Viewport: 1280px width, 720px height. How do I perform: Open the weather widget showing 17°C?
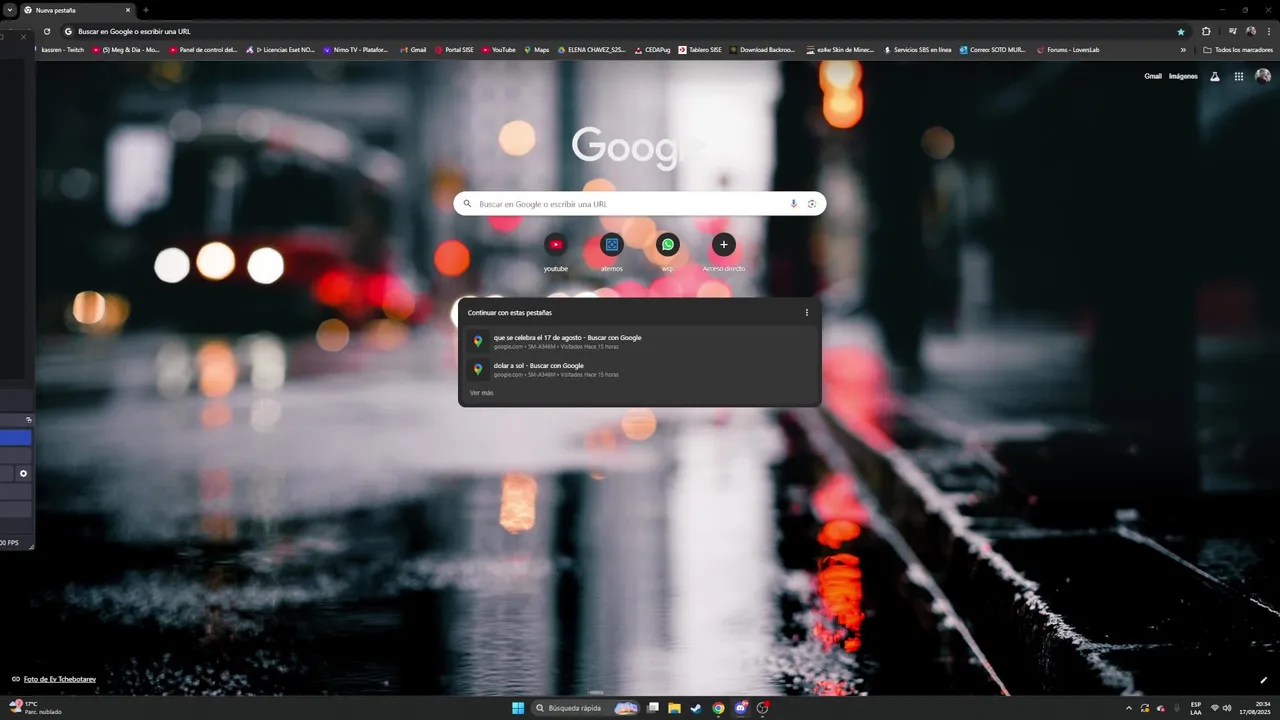(36, 708)
